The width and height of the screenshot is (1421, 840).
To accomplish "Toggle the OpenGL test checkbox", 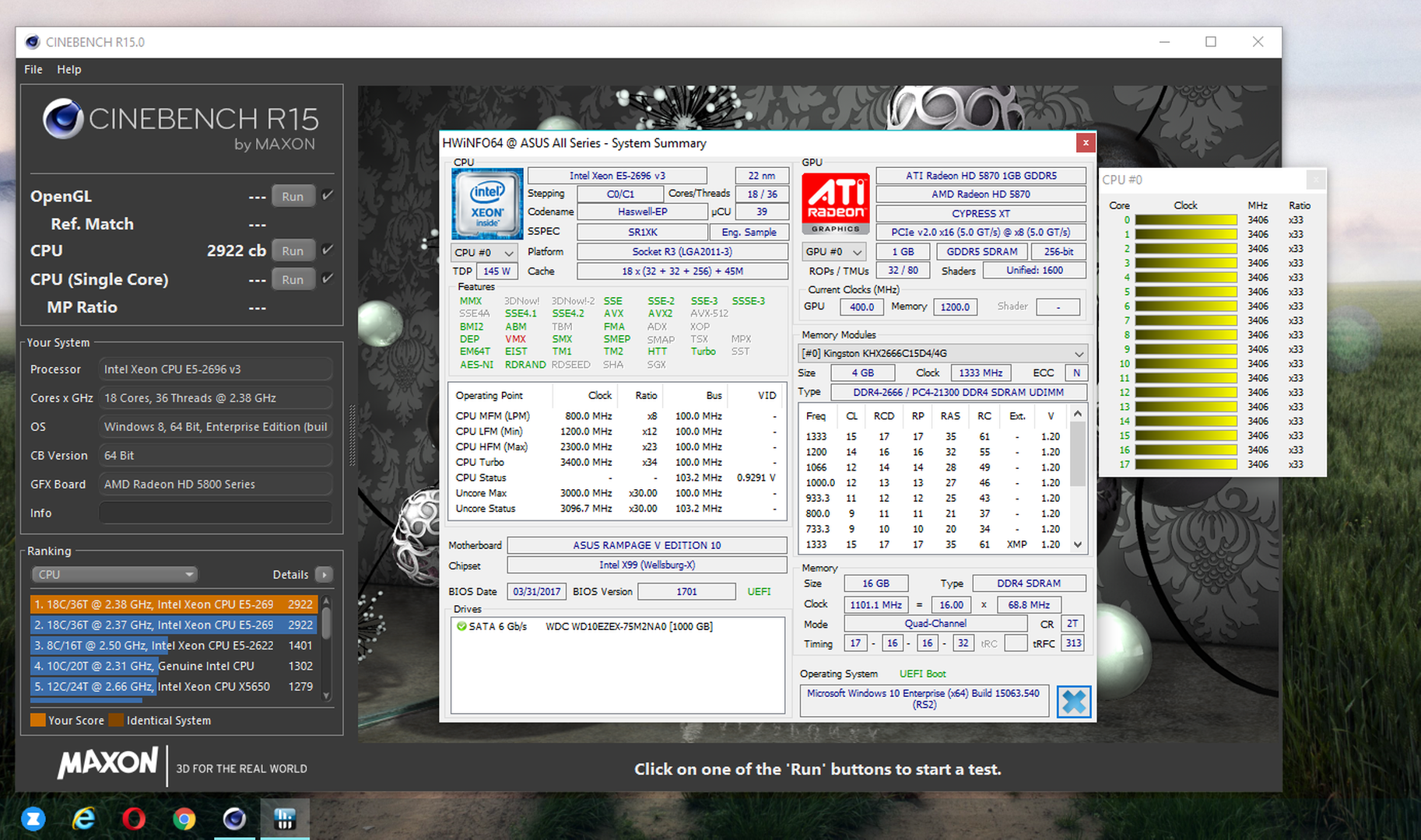I will [x=328, y=195].
